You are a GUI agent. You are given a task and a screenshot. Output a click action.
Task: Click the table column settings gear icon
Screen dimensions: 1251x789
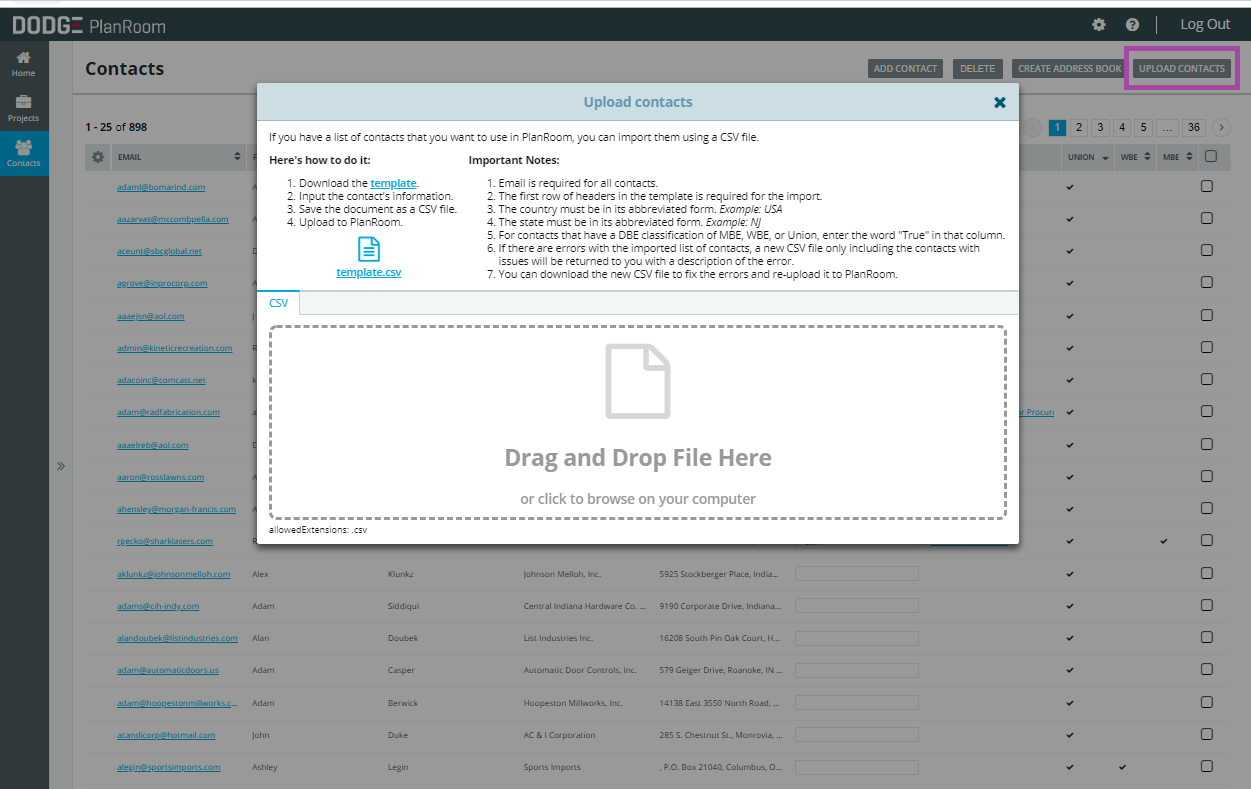click(98, 157)
